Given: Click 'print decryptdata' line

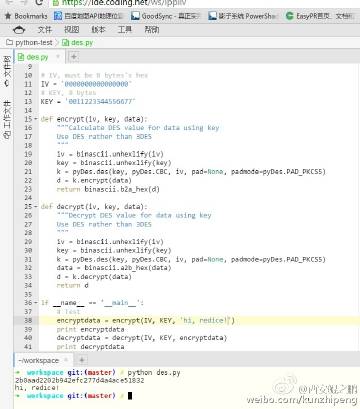Looking at the screenshot, I should point(90,347).
